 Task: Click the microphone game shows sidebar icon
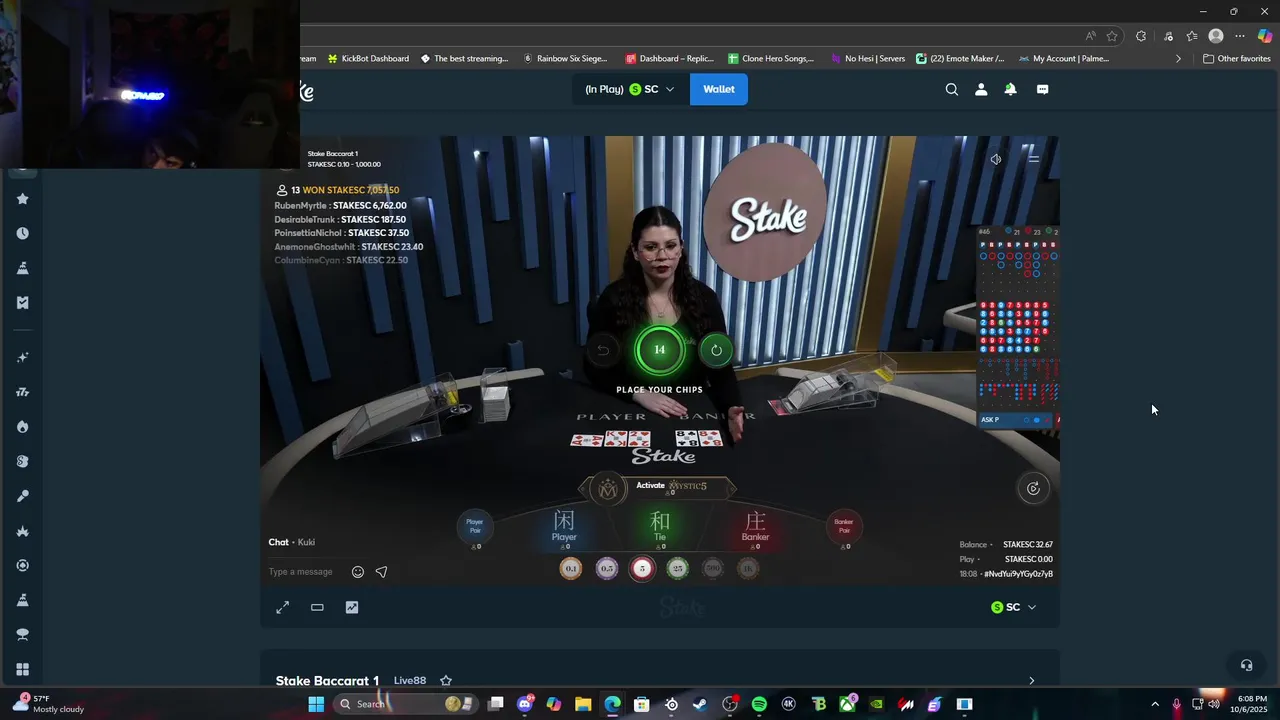[22, 496]
